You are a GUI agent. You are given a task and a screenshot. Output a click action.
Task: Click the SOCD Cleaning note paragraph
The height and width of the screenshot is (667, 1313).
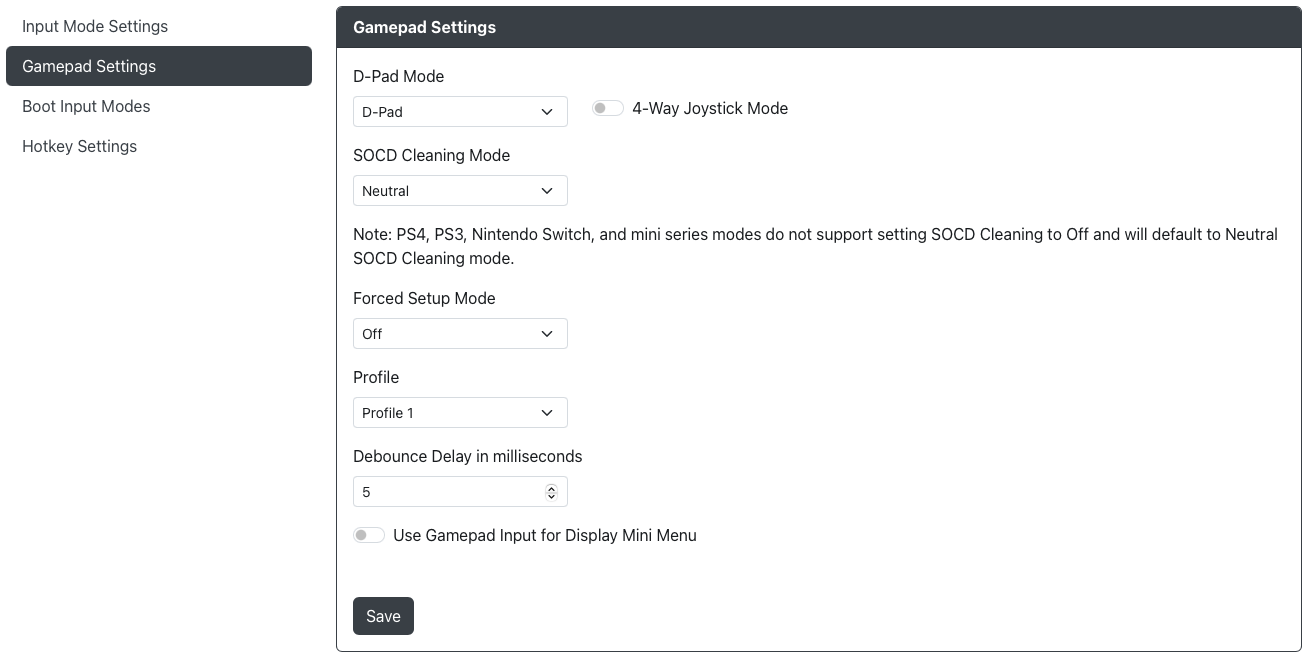[x=816, y=246]
